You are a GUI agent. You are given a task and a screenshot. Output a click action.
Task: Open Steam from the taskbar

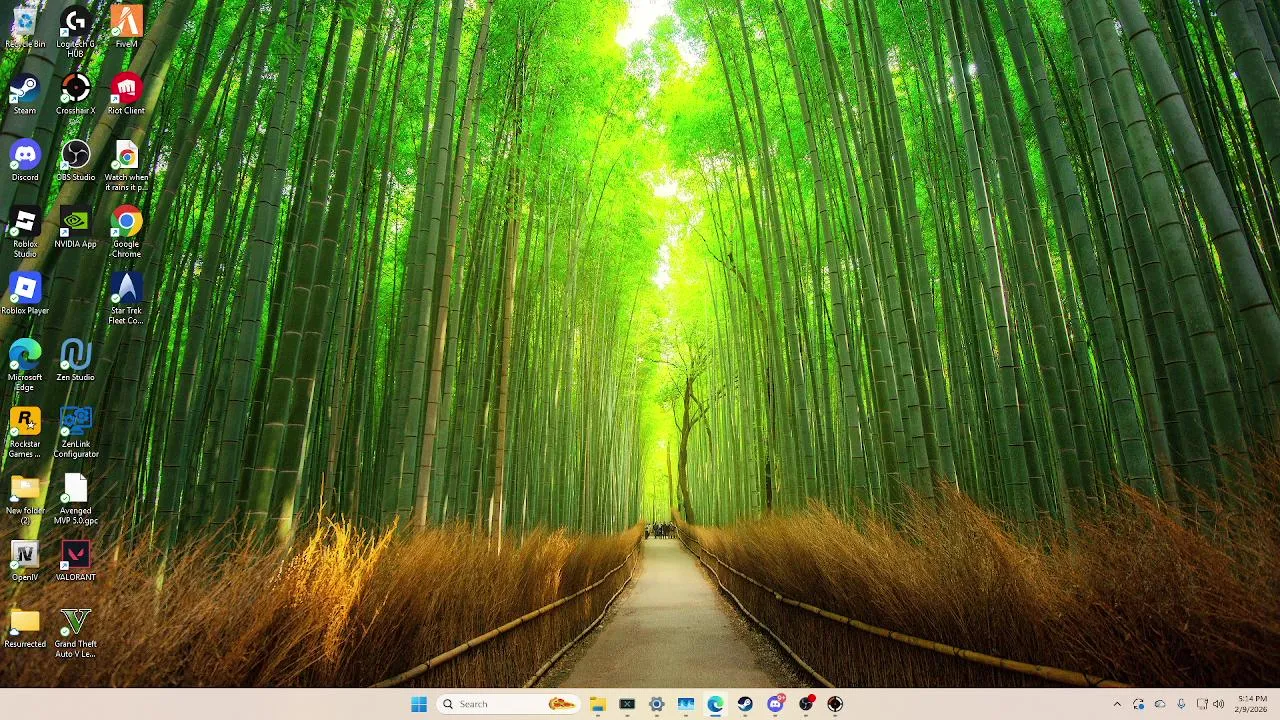[745, 704]
